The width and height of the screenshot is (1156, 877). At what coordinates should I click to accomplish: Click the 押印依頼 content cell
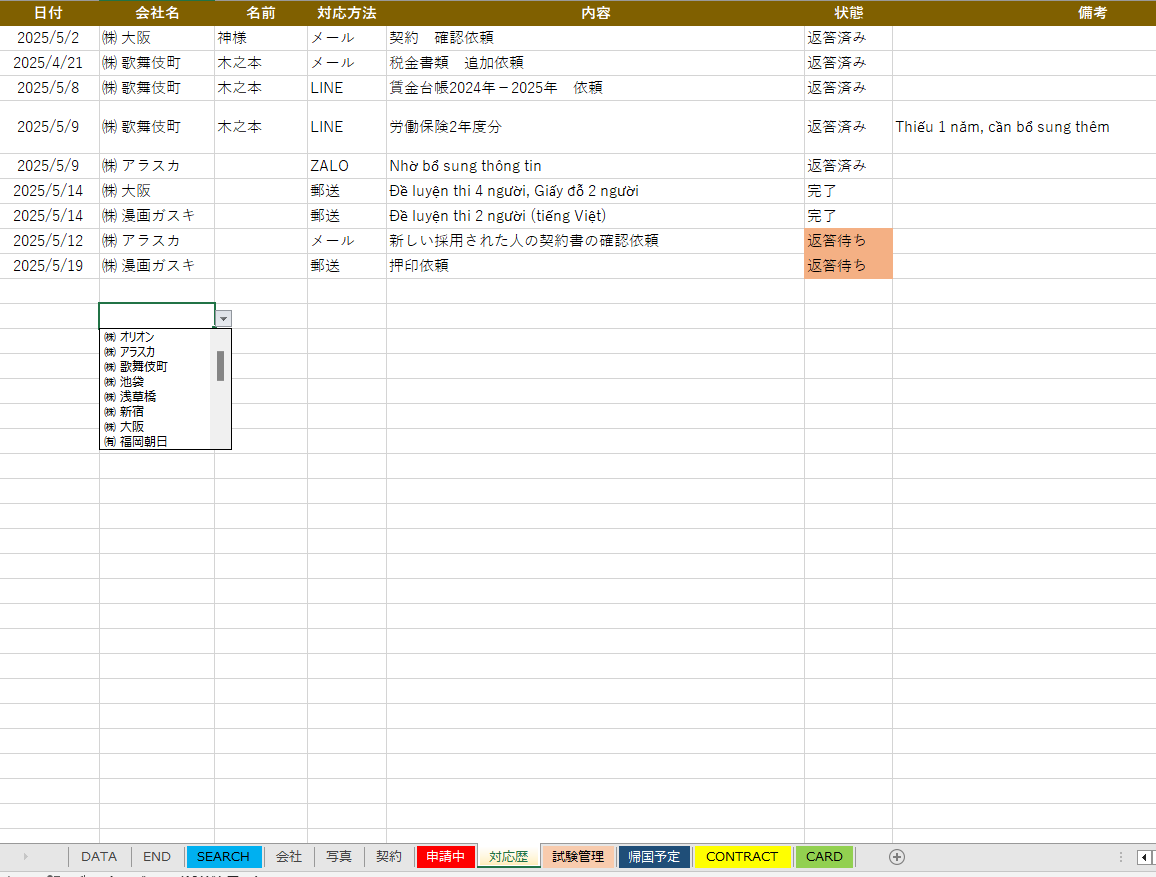tap(594, 266)
